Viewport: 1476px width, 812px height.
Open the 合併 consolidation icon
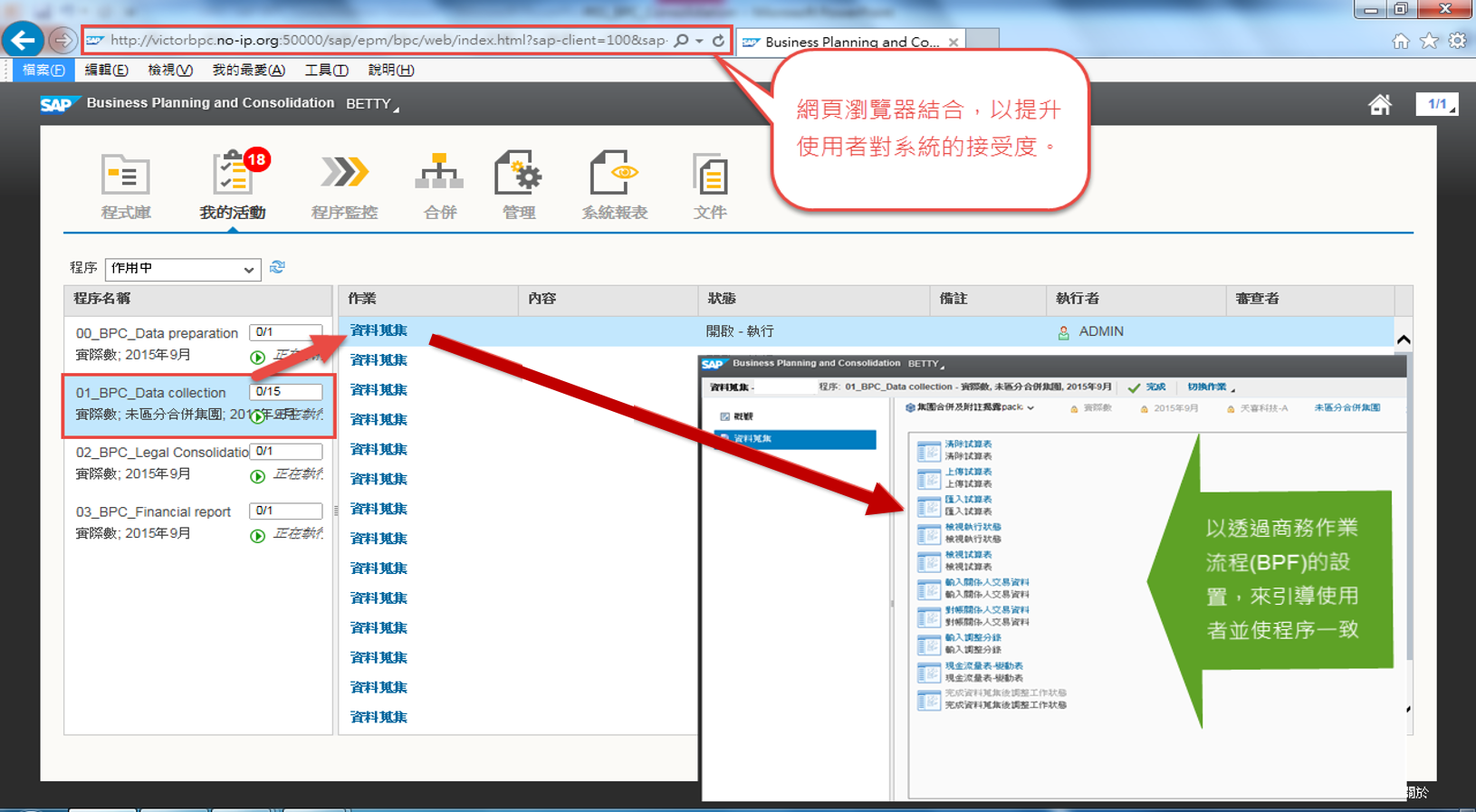[x=439, y=185]
